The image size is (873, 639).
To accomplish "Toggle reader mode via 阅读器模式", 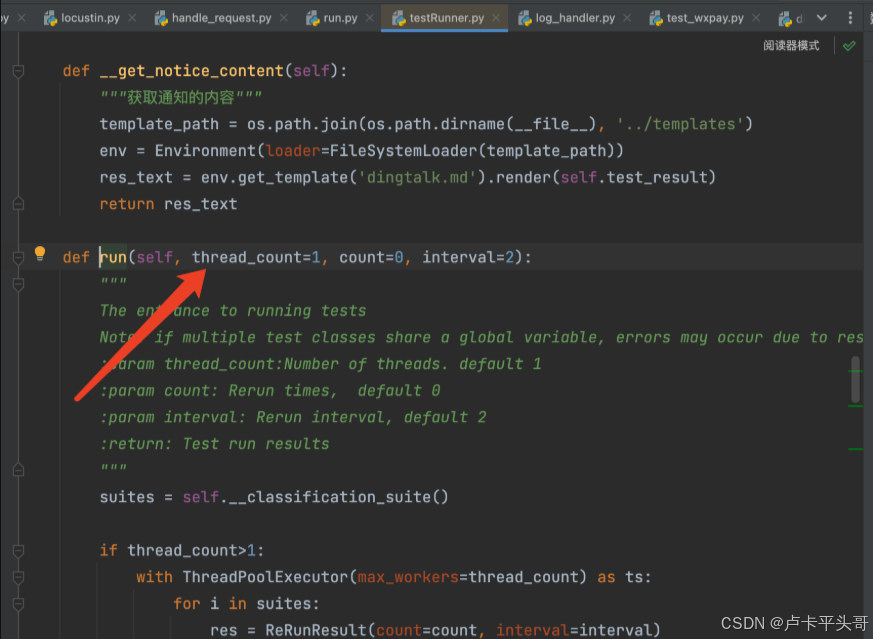I will [x=791, y=46].
